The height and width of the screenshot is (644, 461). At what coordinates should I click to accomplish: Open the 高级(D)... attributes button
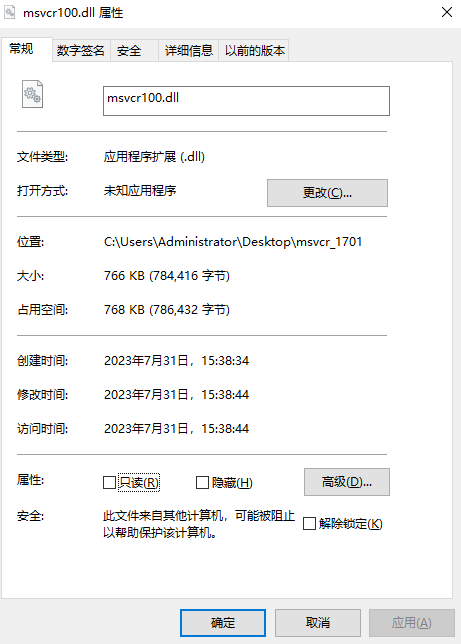(x=347, y=482)
